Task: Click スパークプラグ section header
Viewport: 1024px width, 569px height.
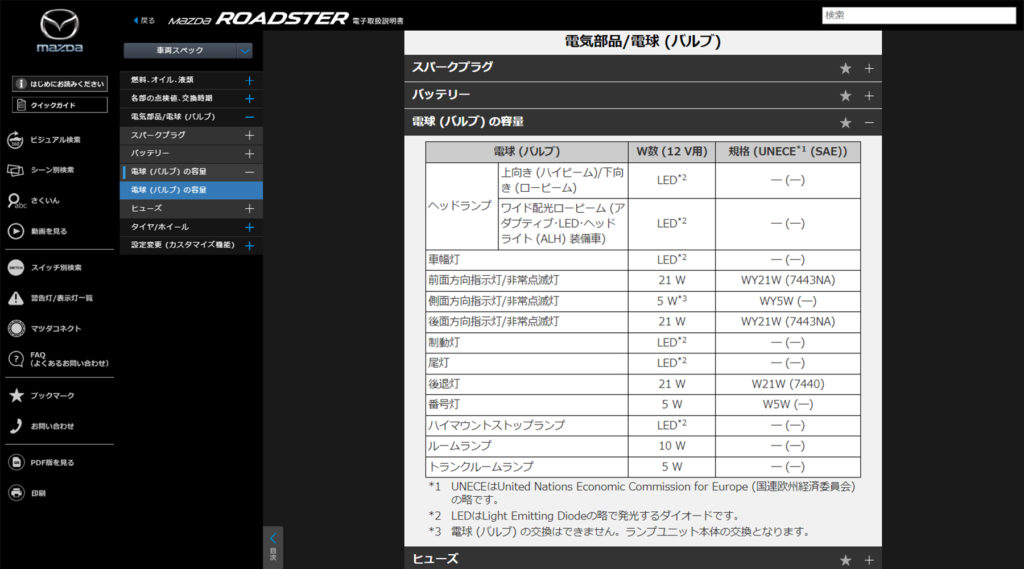Action: click(x=643, y=68)
